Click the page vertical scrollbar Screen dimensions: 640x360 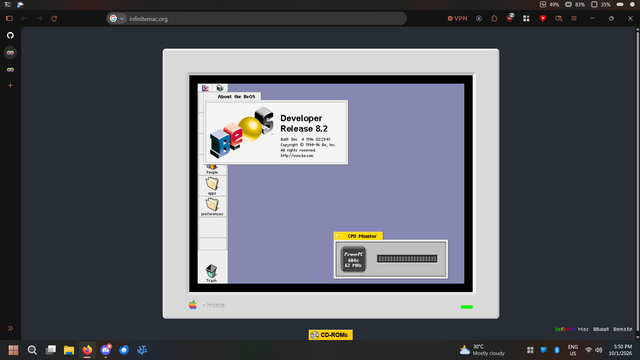tap(637, 184)
